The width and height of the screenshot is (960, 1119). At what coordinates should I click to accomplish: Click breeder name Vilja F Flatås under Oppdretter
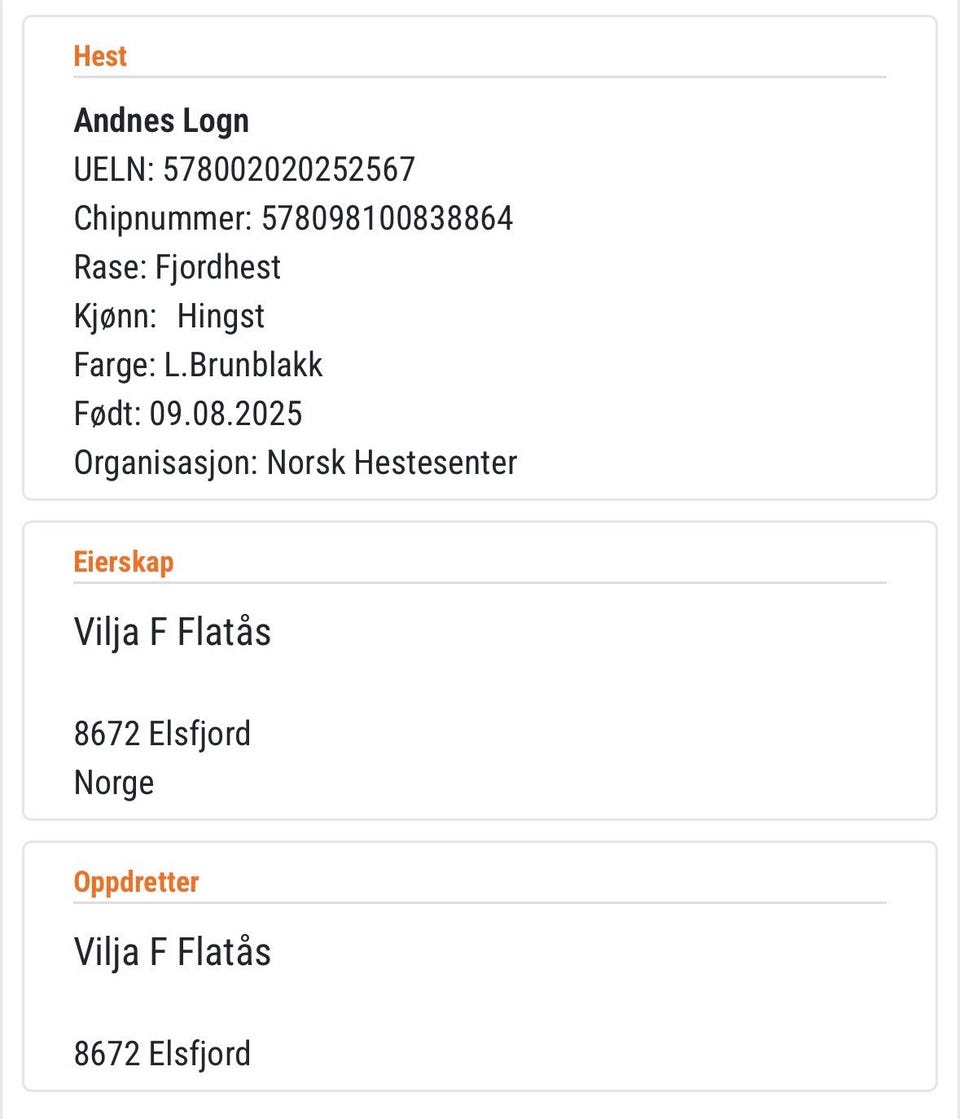(x=172, y=953)
